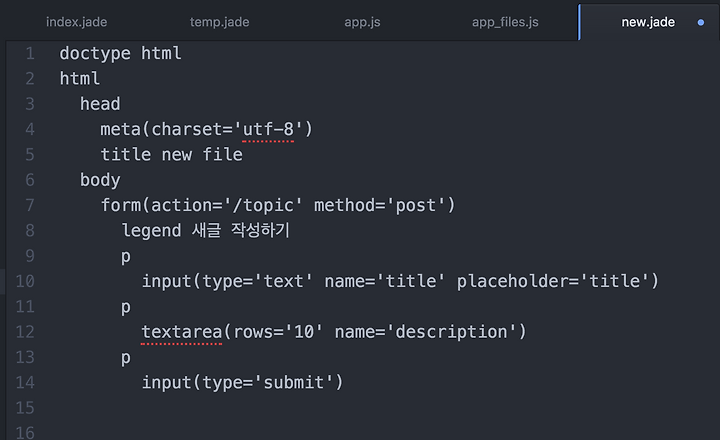This screenshot has width=720, height=440.
Task: Click the '/topic' action value
Action: point(263,205)
